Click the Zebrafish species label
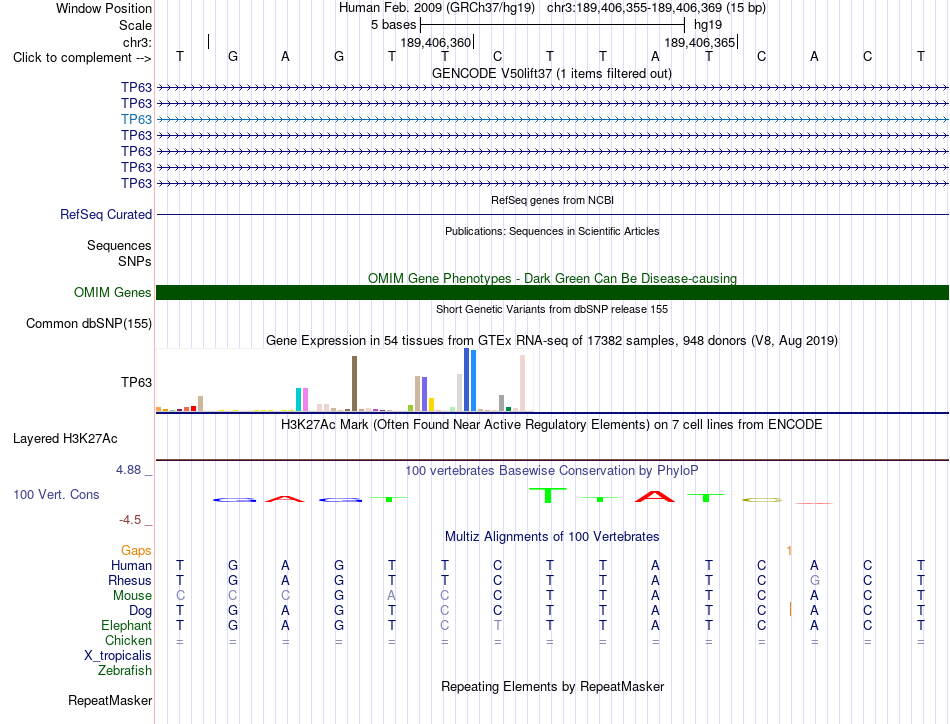The width and height of the screenshot is (950, 724). [125, 671]
